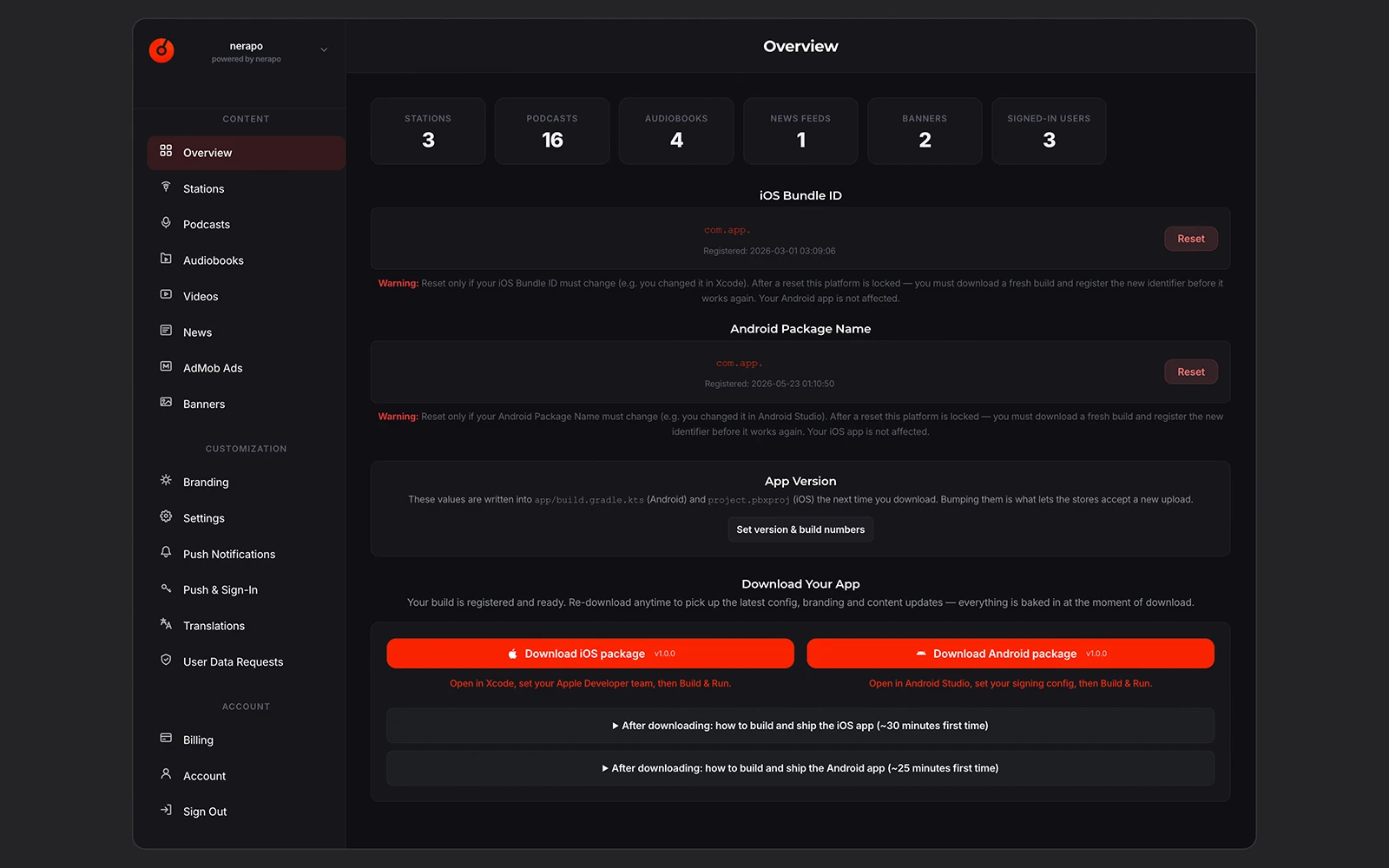Image resolution: width=1389 pixels, height=868 pixels.
Task: Open the Podcasts section
Action: (x=246, y=224)
